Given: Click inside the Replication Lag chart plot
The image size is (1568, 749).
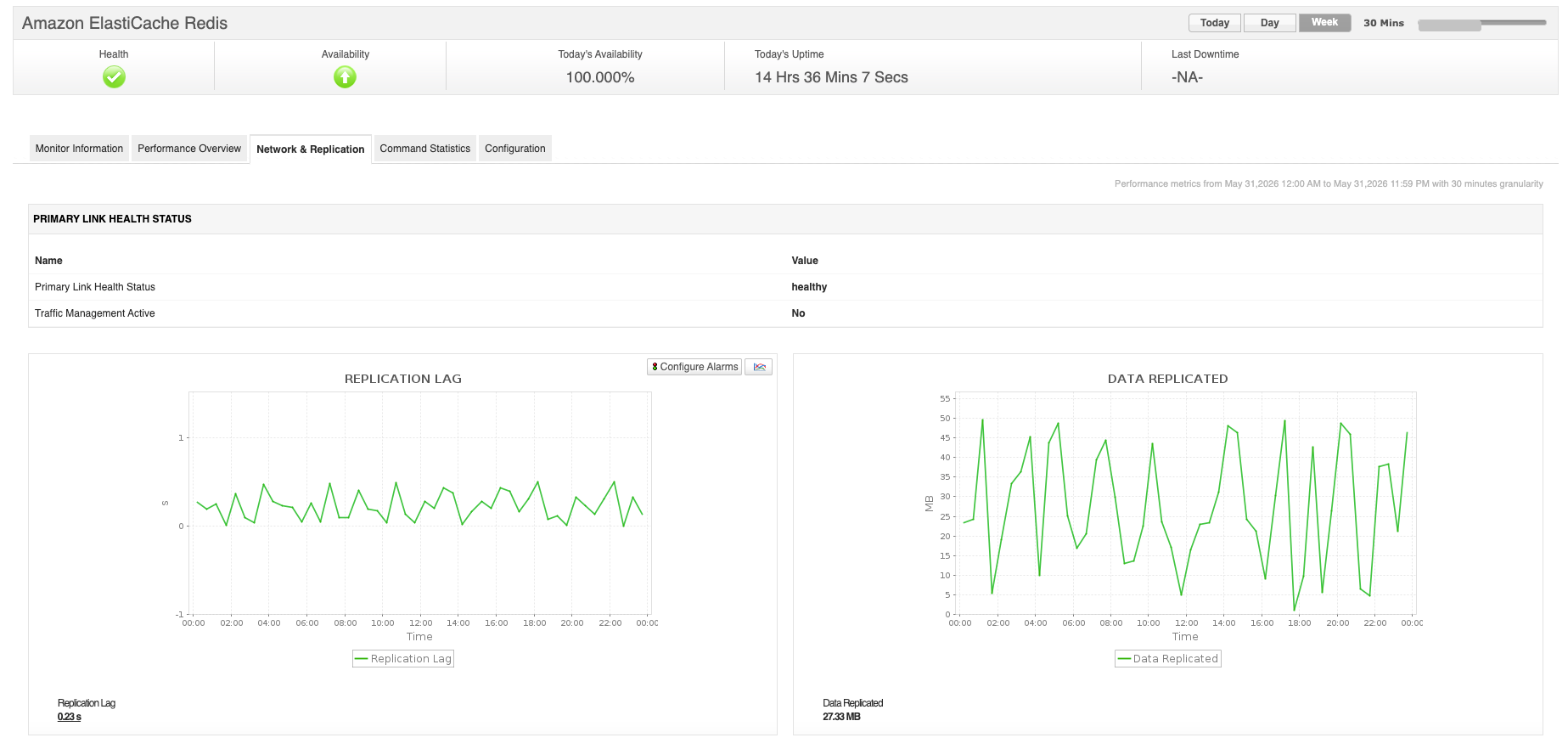Looking at the screenshot, I should (419, 503).
